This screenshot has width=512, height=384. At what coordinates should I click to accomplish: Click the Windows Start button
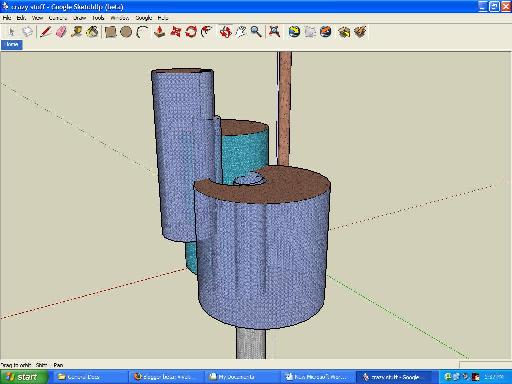pos(24,377)
